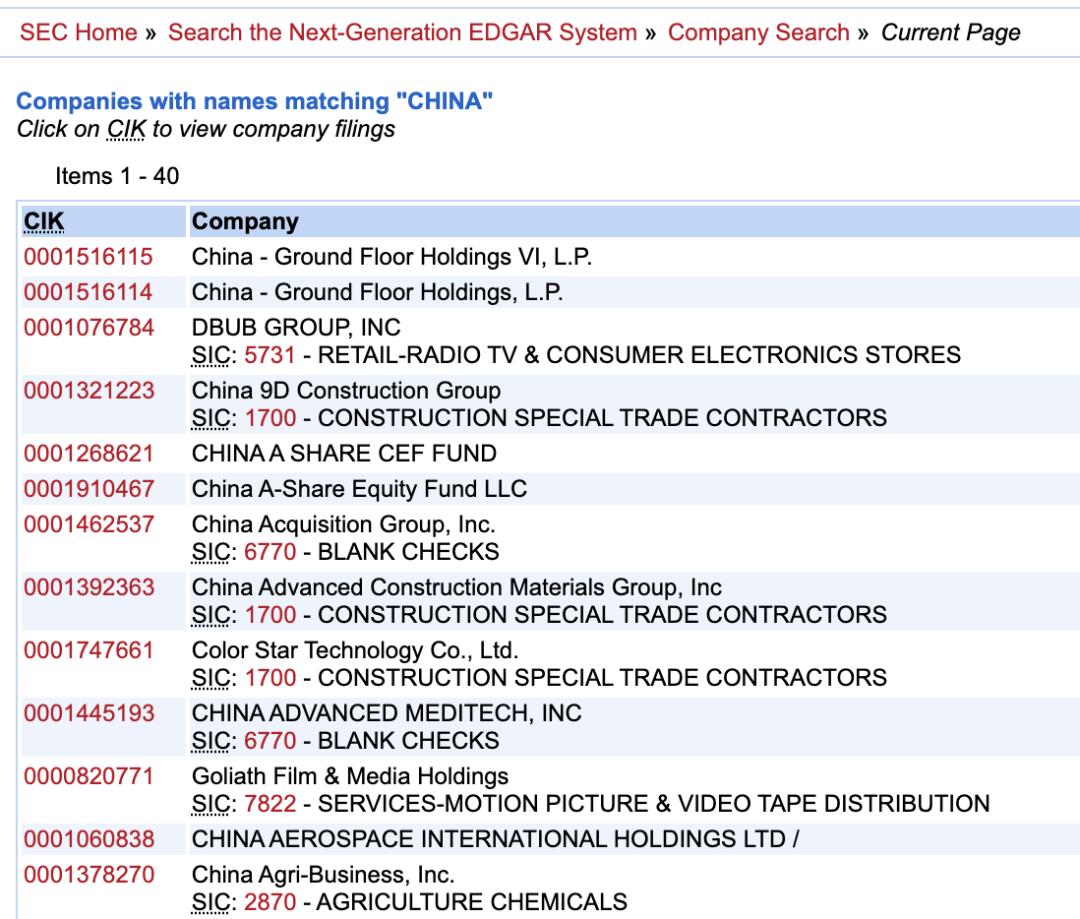Image resolution: width=1080 pixels, height=919 pixels.
Task: Open CIK 0001392363 filings
Action: (88, 585)
